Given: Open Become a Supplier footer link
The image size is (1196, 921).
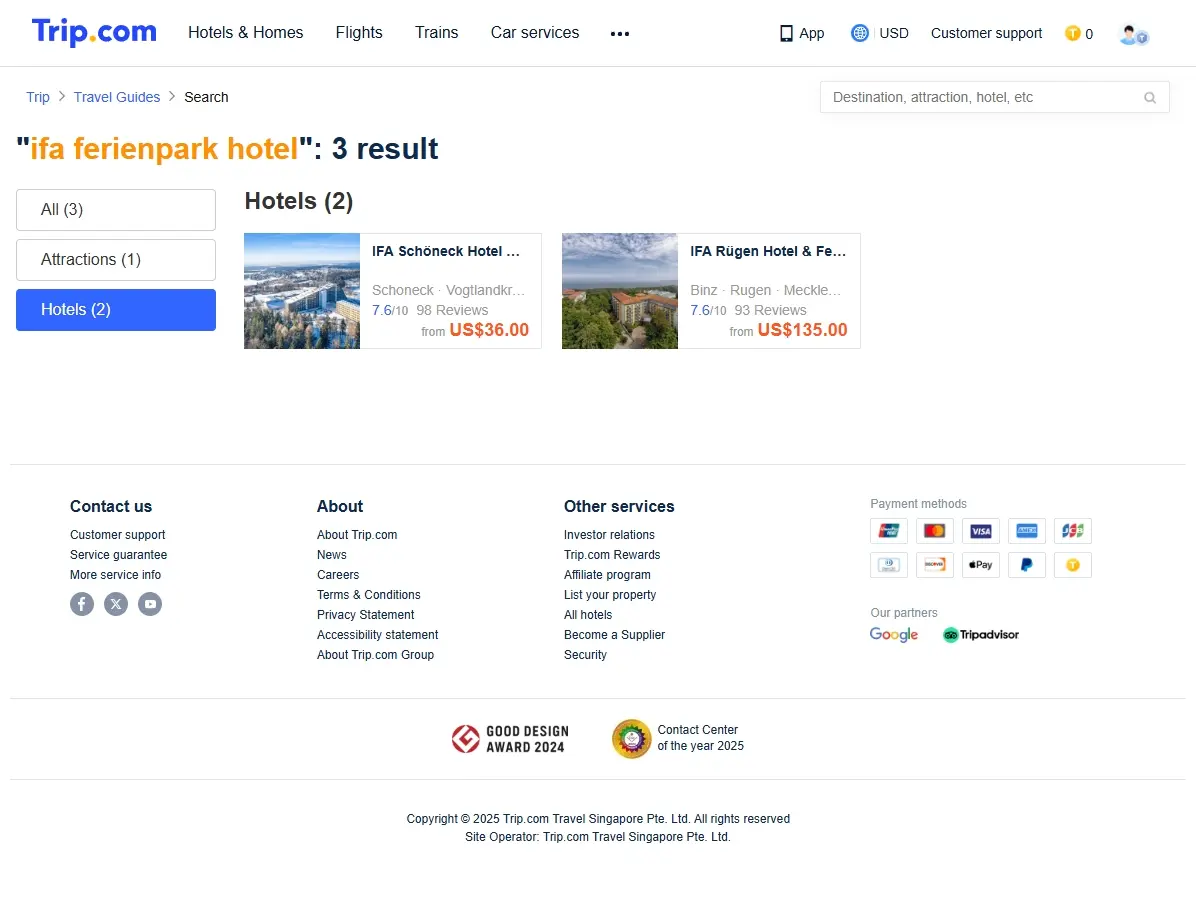Looking at the screenshot, I should 614,635.
